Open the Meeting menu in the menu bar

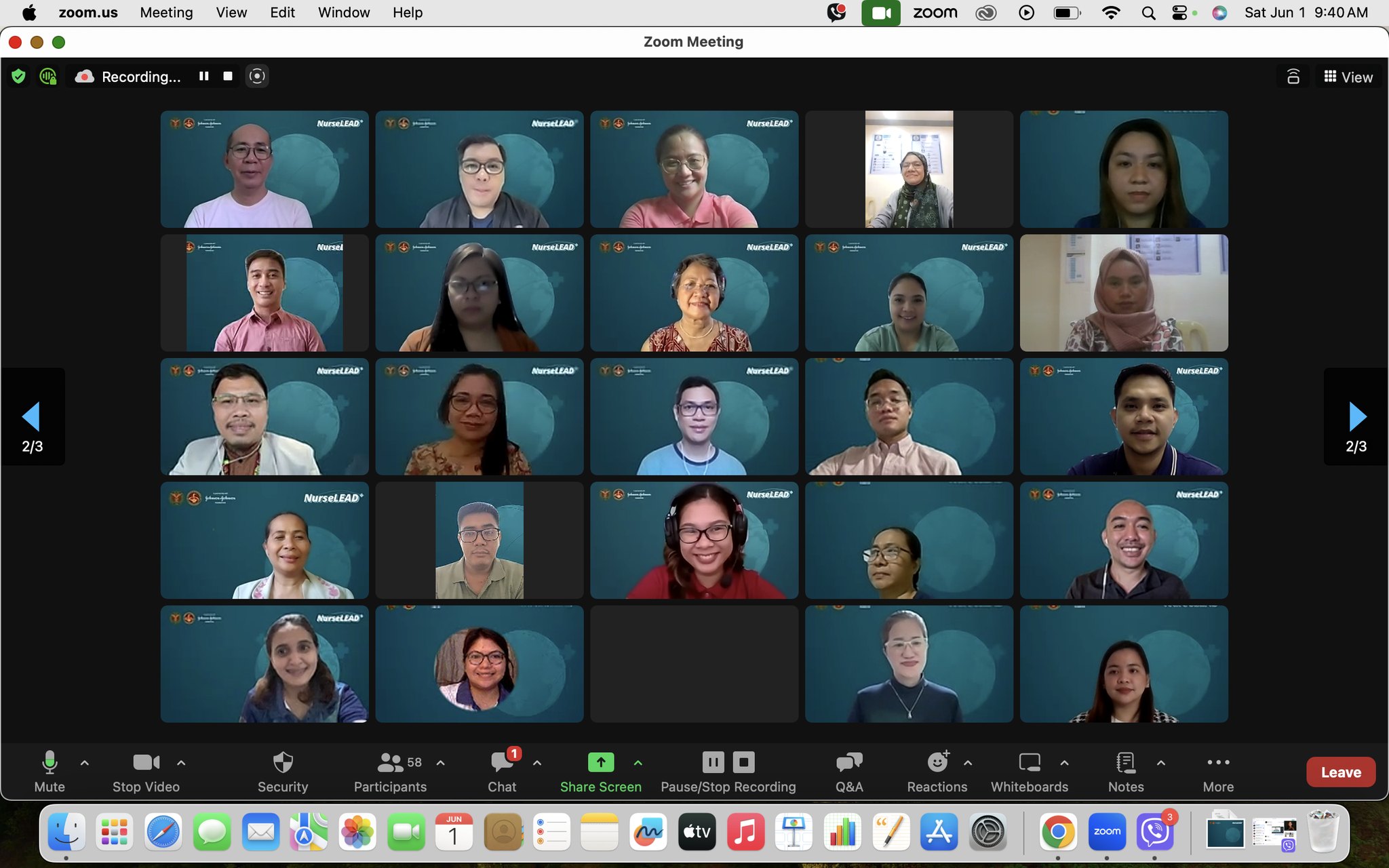click(166, 12)
